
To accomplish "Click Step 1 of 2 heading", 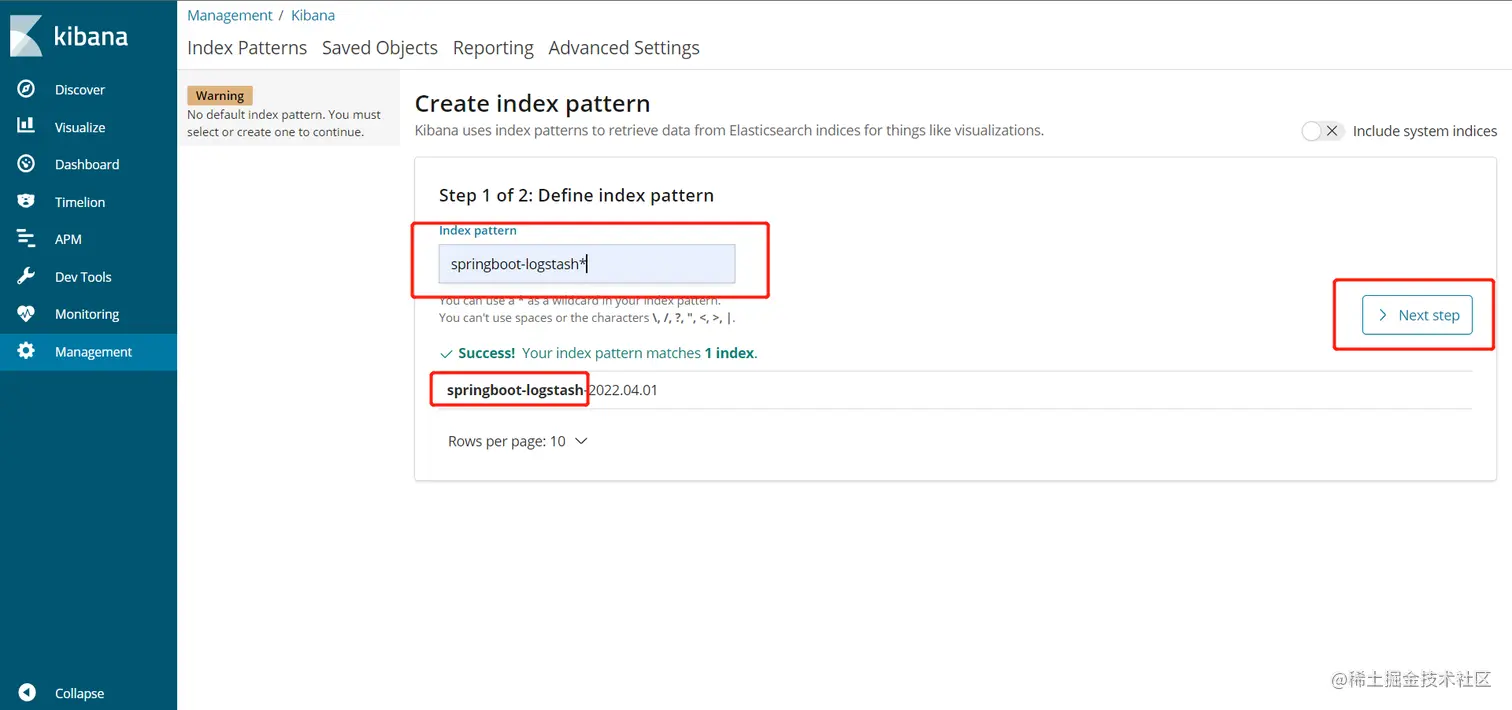I will 576,195.
